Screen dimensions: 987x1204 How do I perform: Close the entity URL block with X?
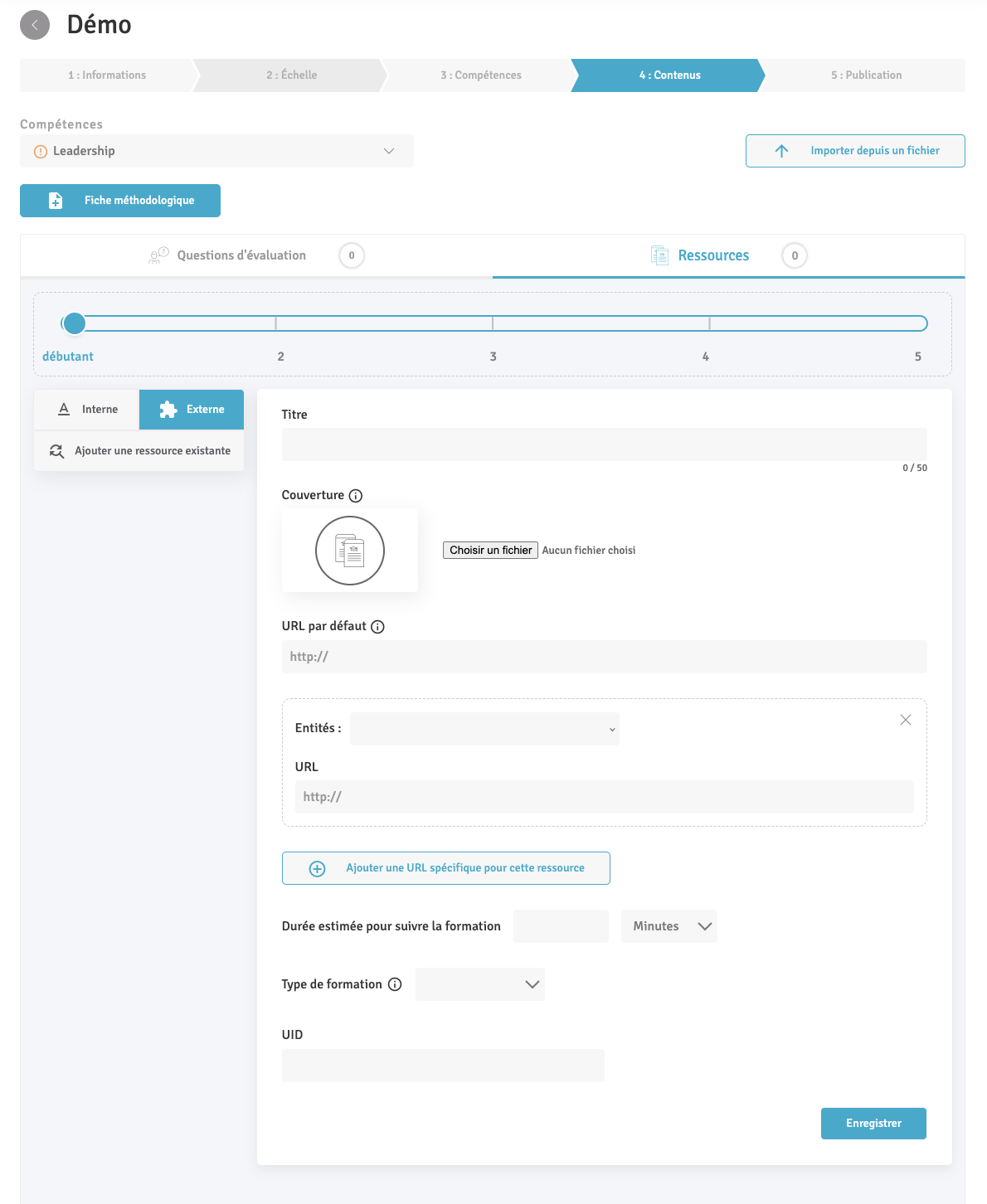point(906,720)
